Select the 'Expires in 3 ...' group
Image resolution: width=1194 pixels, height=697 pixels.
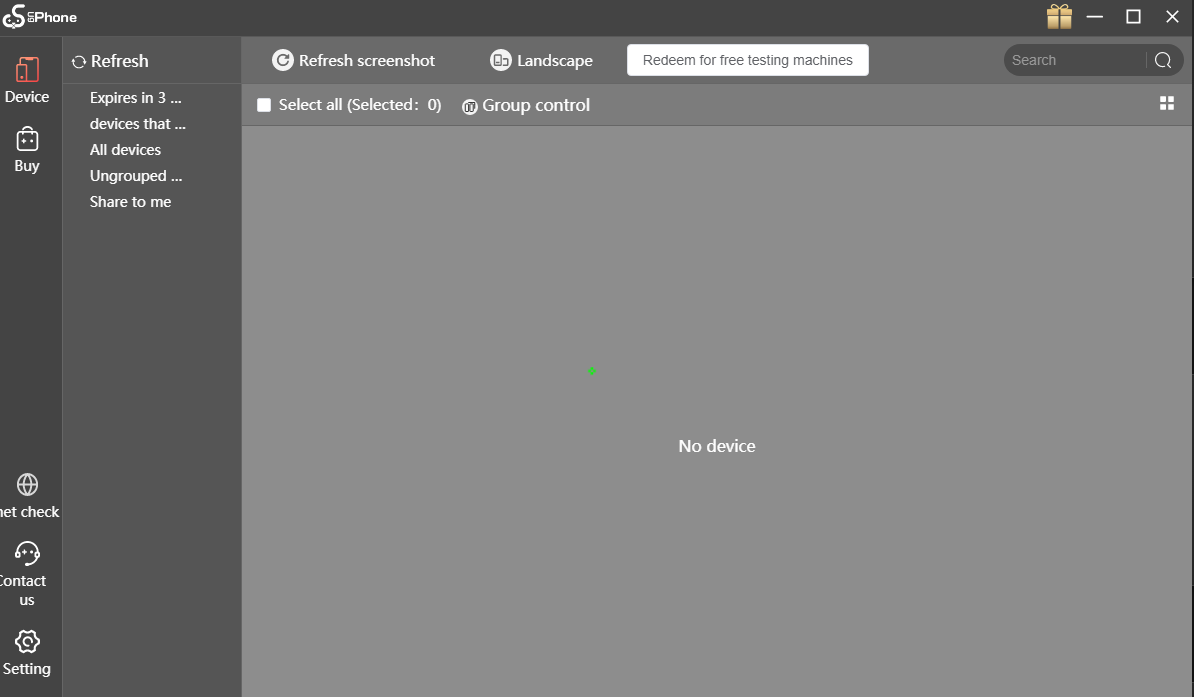click(136, 98)
